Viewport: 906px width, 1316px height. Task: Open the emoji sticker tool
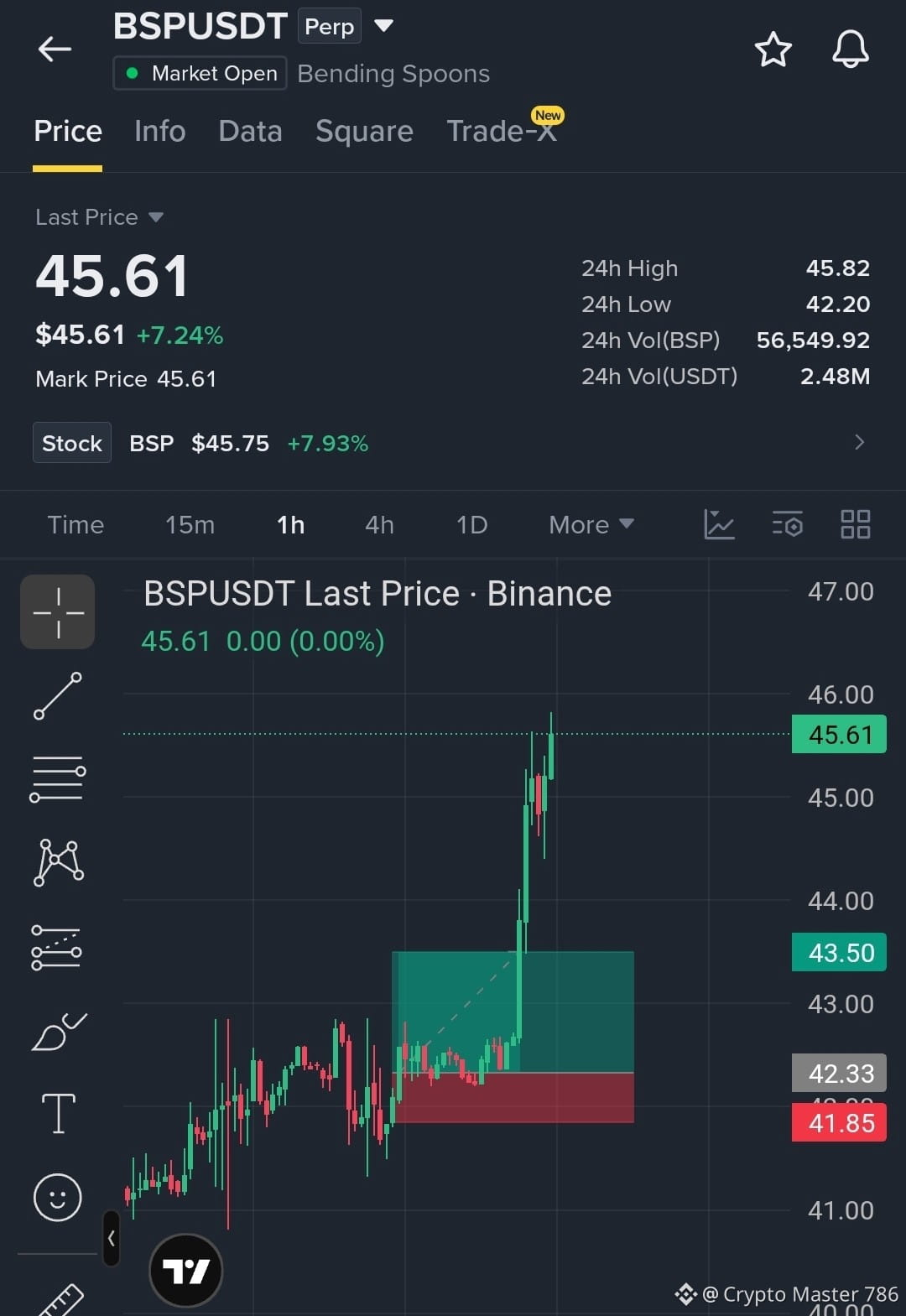click(x=58, y=1197)
